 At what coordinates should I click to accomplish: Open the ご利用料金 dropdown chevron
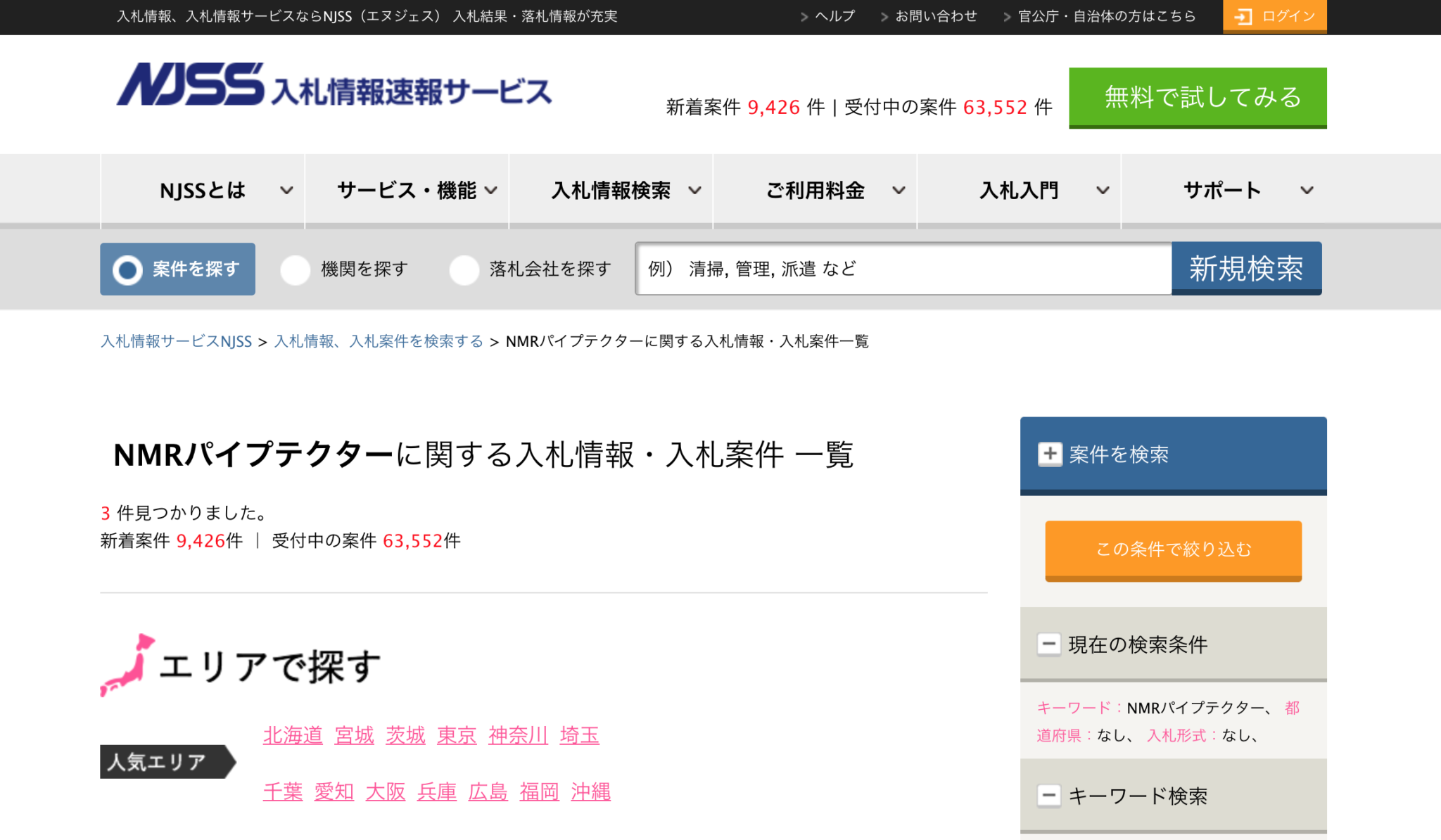(x=899, y=190)
